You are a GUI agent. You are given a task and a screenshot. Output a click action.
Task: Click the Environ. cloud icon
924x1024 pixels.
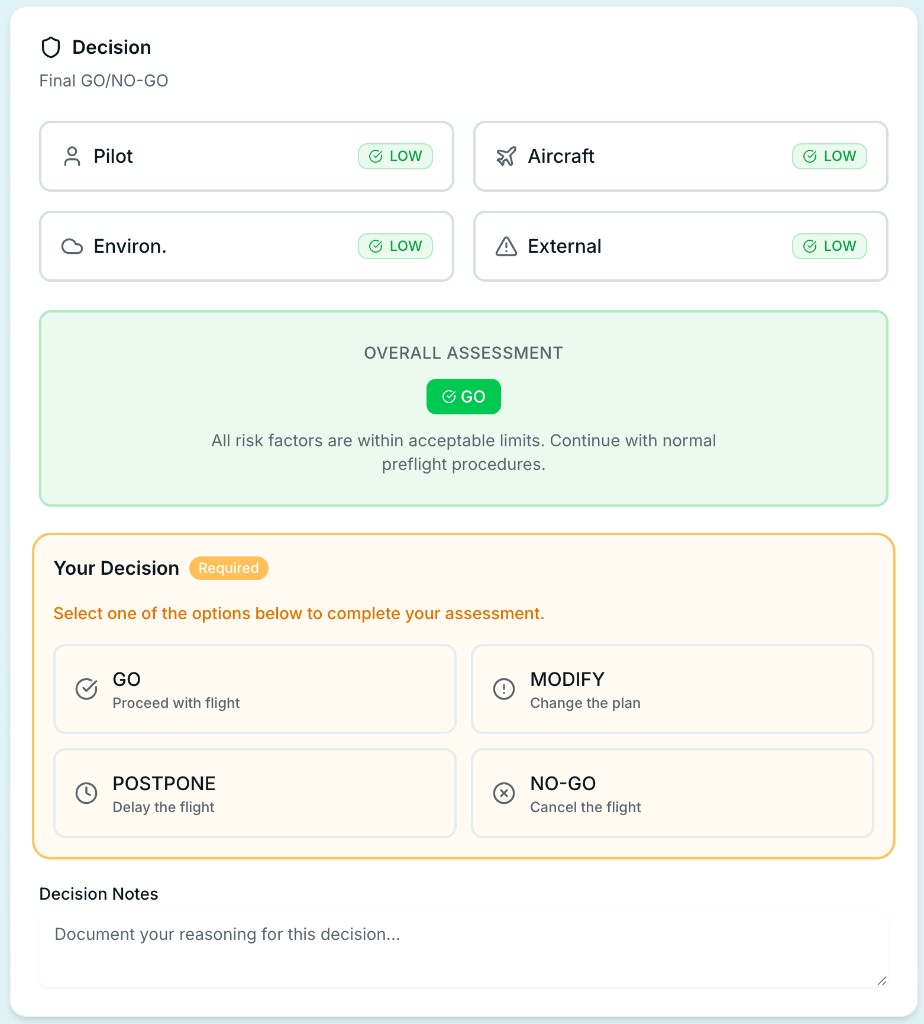pos(72,246)
